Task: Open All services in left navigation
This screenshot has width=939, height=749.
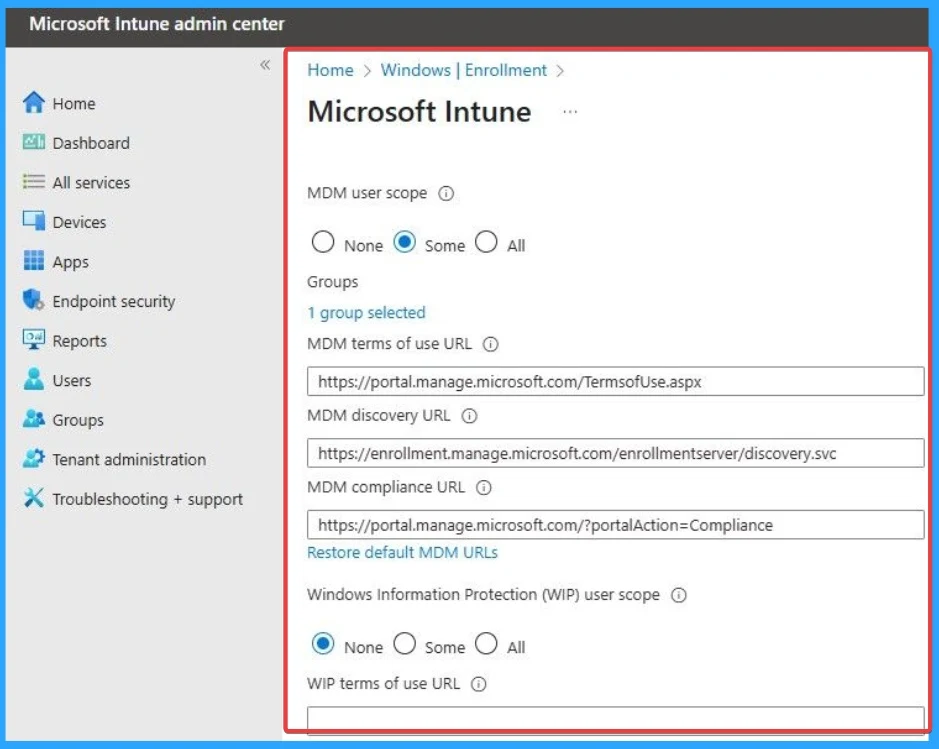Action: (91, 183)
